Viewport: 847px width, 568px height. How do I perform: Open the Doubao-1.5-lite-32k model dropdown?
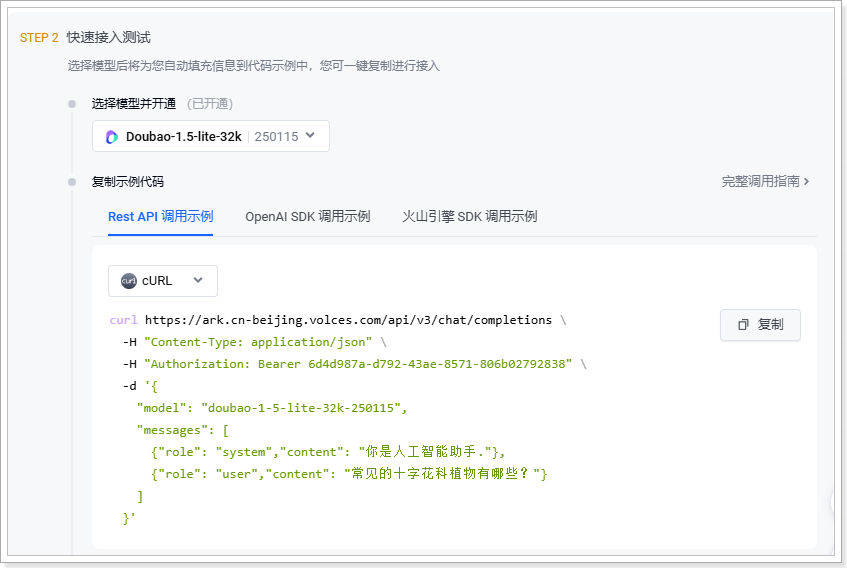click(211, 136)
